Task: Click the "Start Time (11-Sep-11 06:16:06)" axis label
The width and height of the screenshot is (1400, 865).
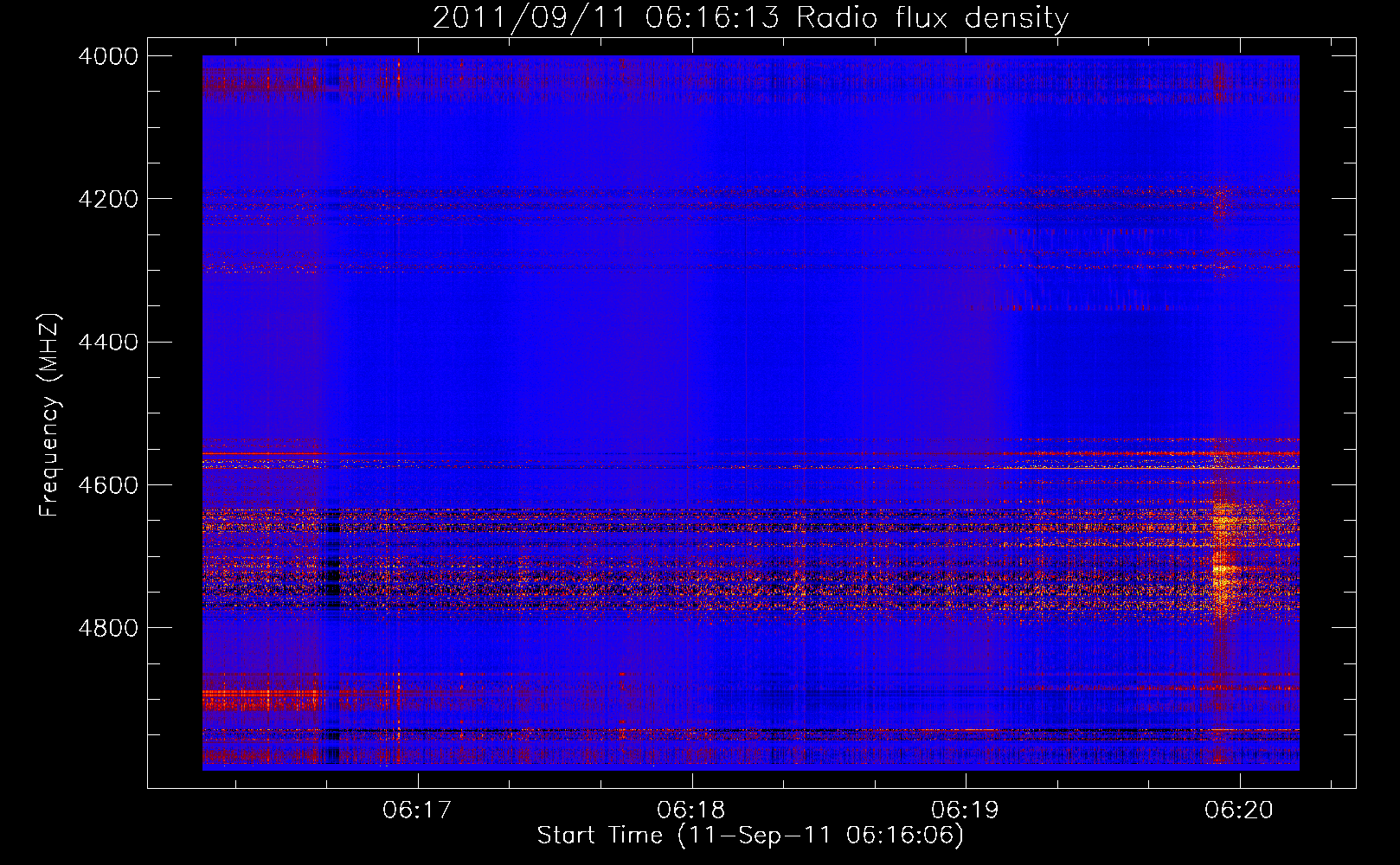Action: [750, 836]
